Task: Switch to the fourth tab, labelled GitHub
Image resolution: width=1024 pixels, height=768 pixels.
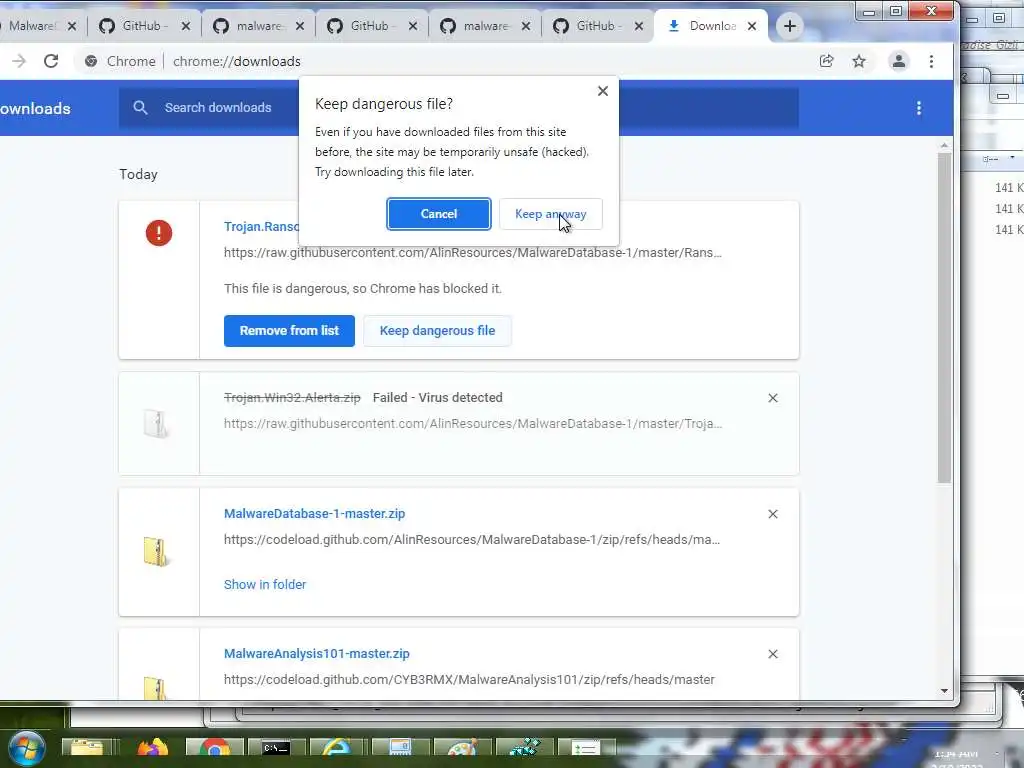Action: pyautogui.click(x=372, y=26)
